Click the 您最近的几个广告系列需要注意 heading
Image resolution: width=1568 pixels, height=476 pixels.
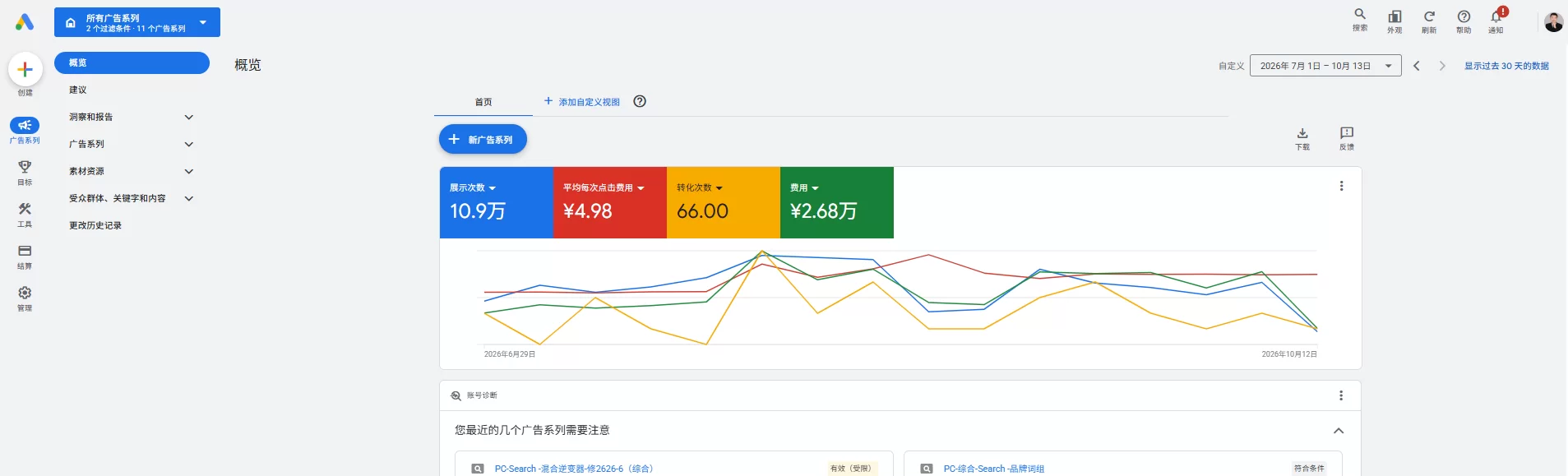click(532, 430)
